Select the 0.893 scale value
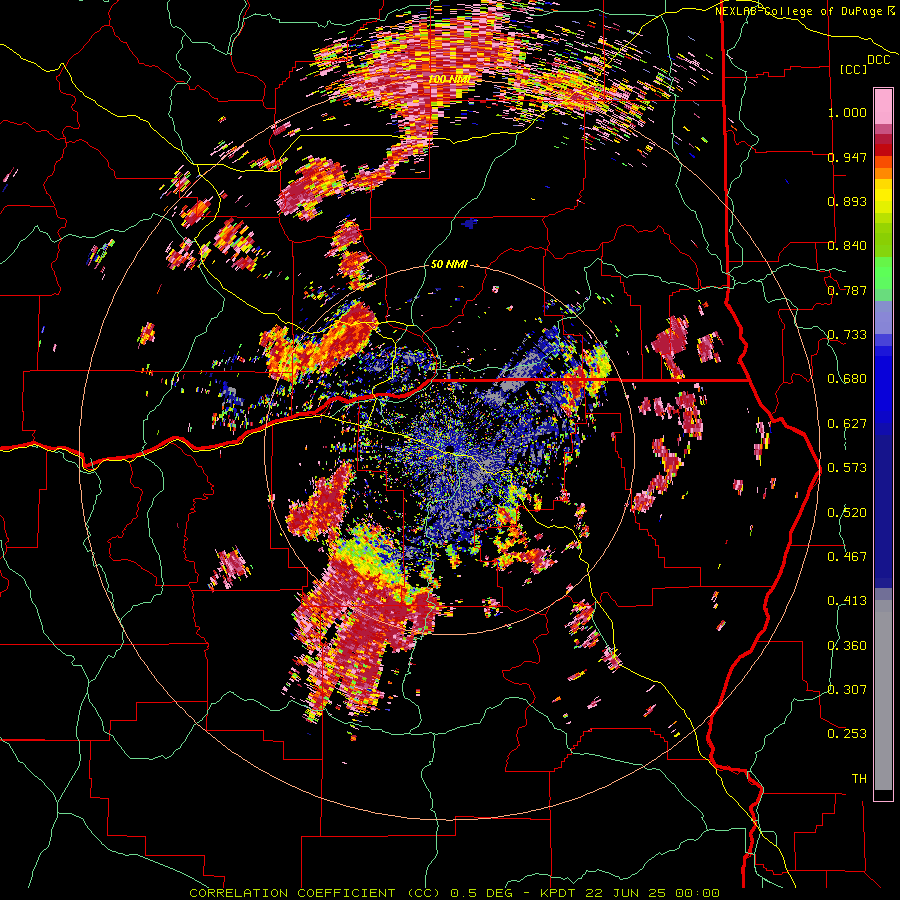 (847, 201)
